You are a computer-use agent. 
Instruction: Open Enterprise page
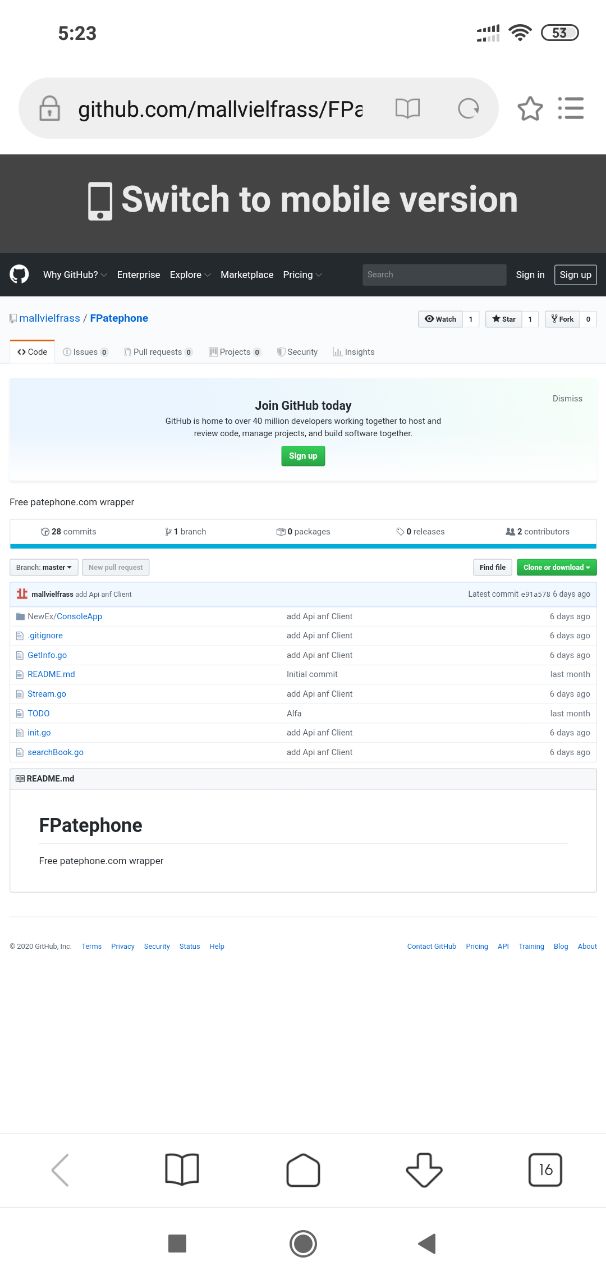pyautogui.click(x=138, y=275)
